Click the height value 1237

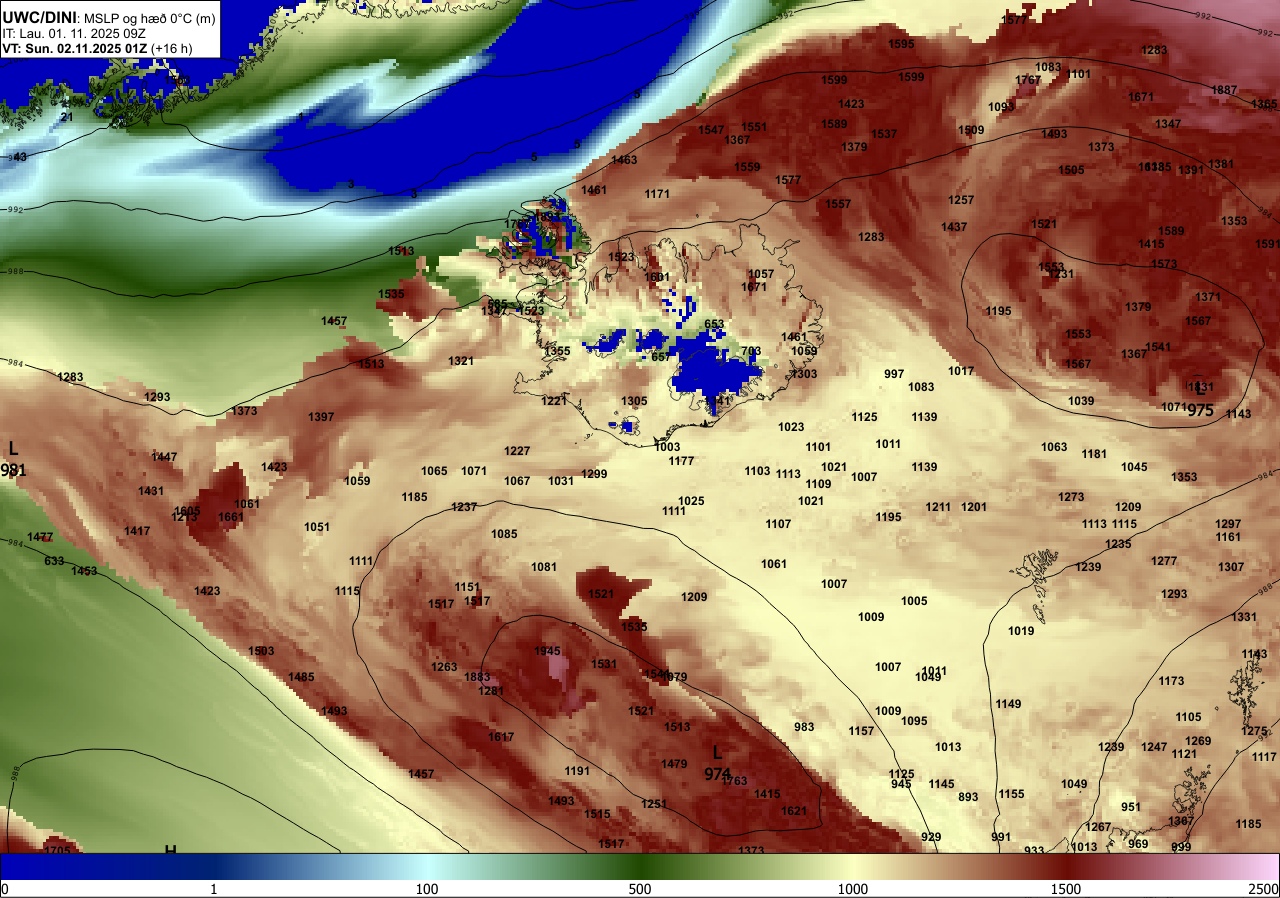tap(464, 507)
